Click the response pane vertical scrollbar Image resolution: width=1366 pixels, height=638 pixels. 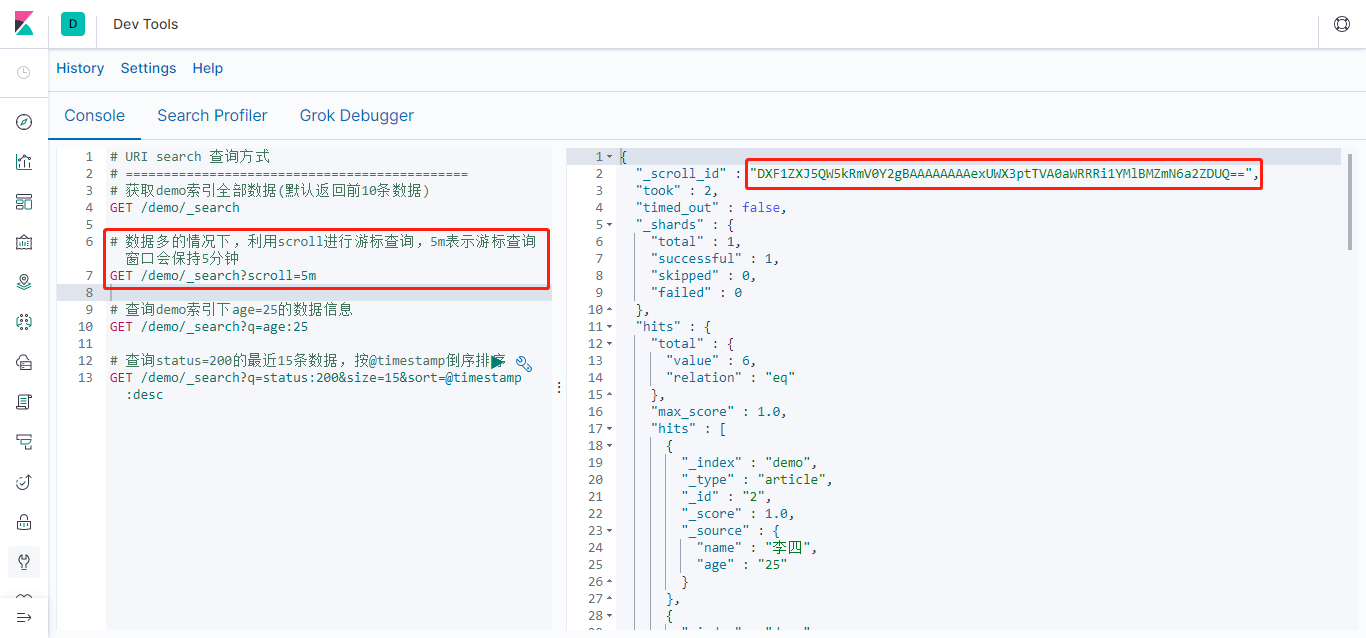[1350, 200]
